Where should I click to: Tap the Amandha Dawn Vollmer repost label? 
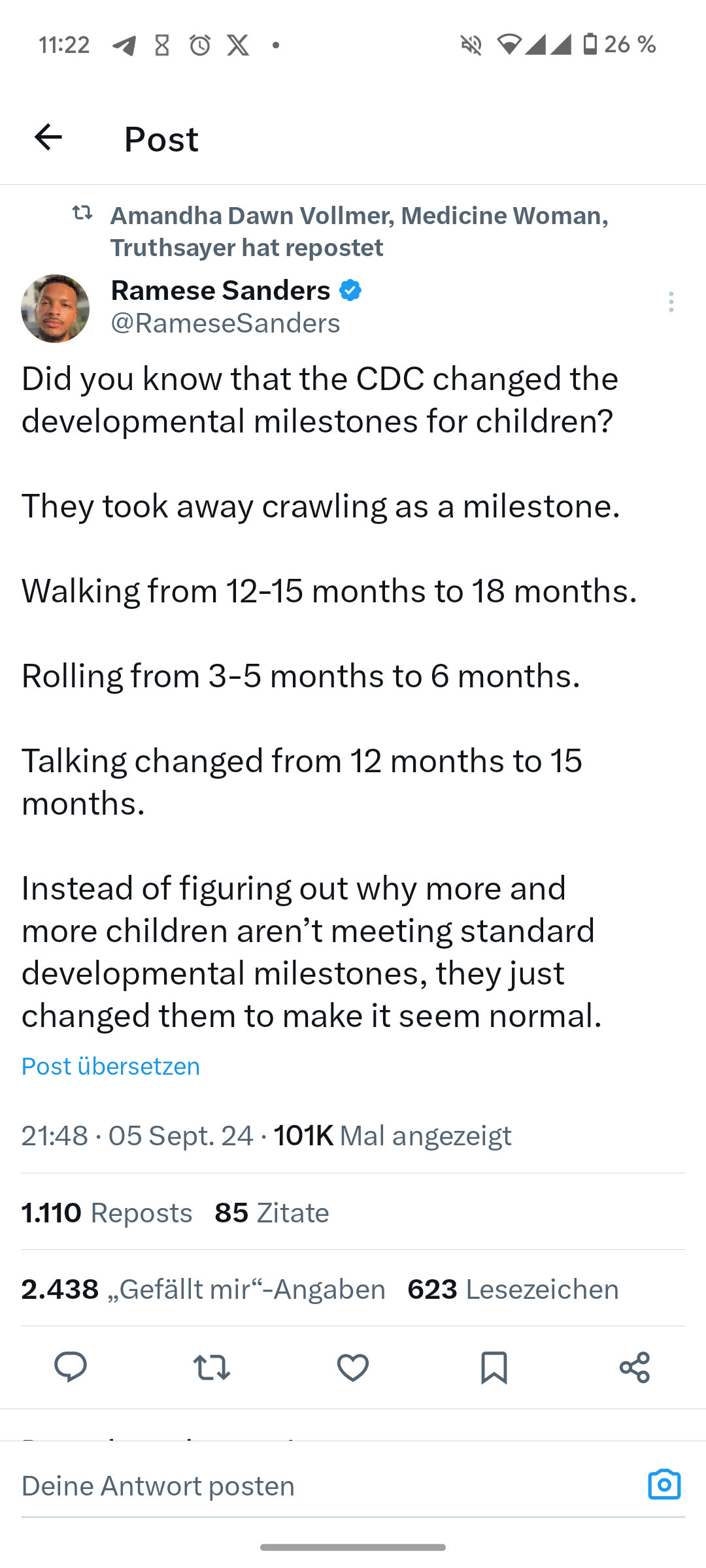358,231
